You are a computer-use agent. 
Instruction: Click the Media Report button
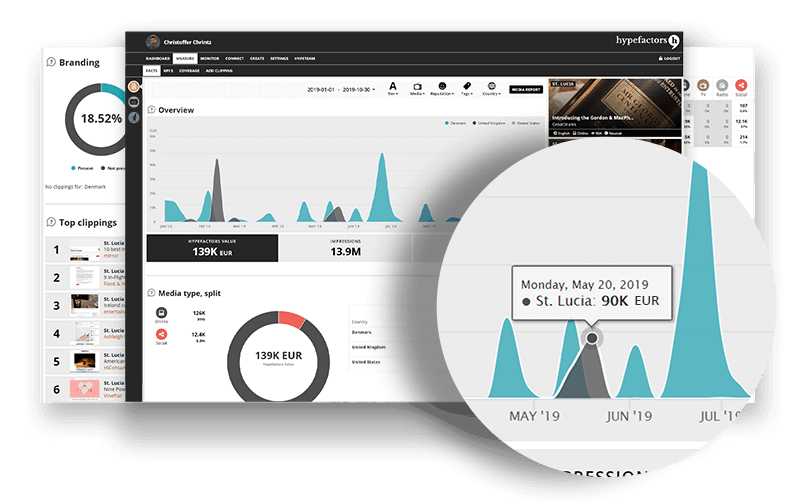pyautogui.click(x=525, y=89)
